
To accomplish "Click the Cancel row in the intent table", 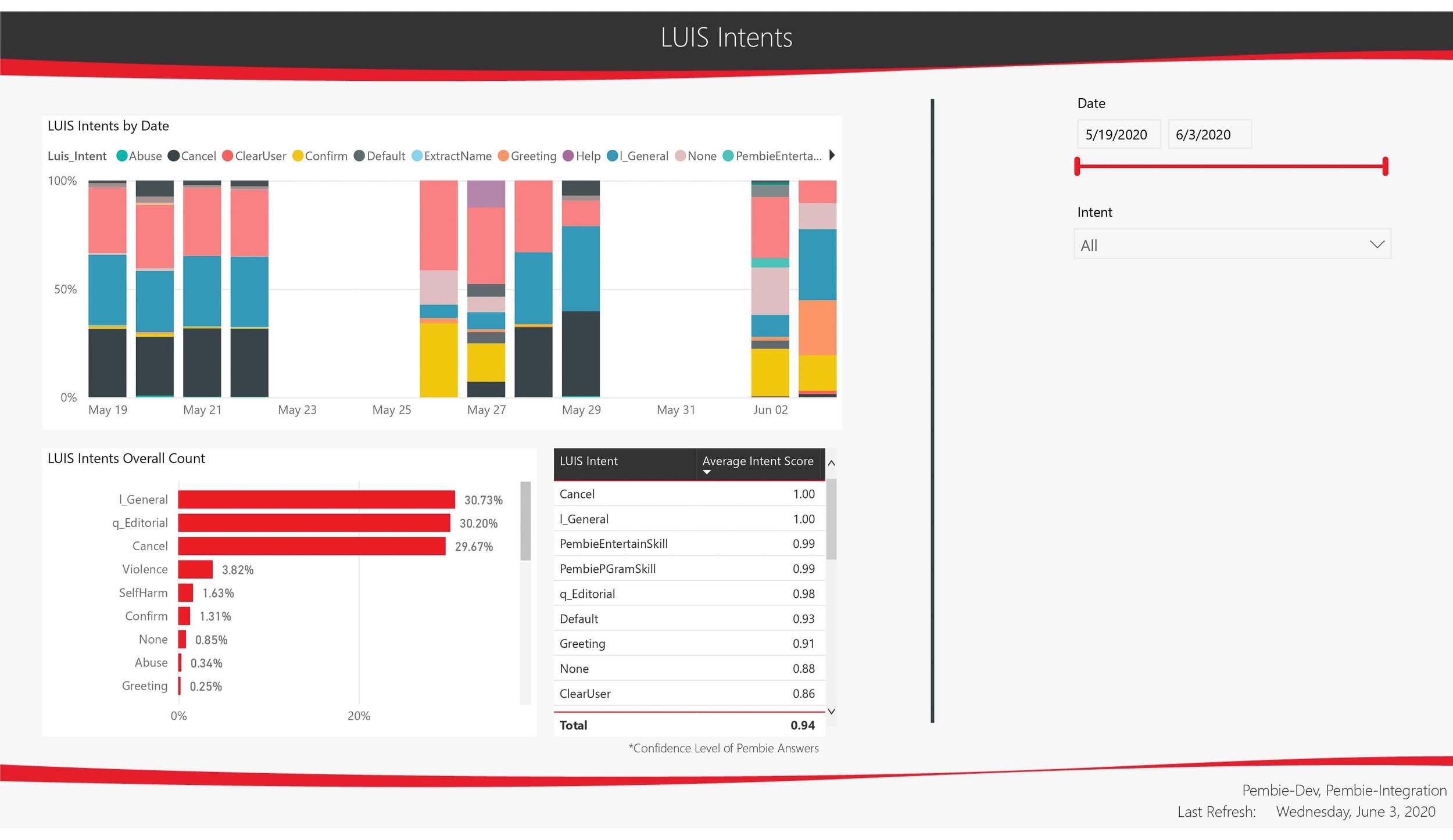I will coord(689,494).
